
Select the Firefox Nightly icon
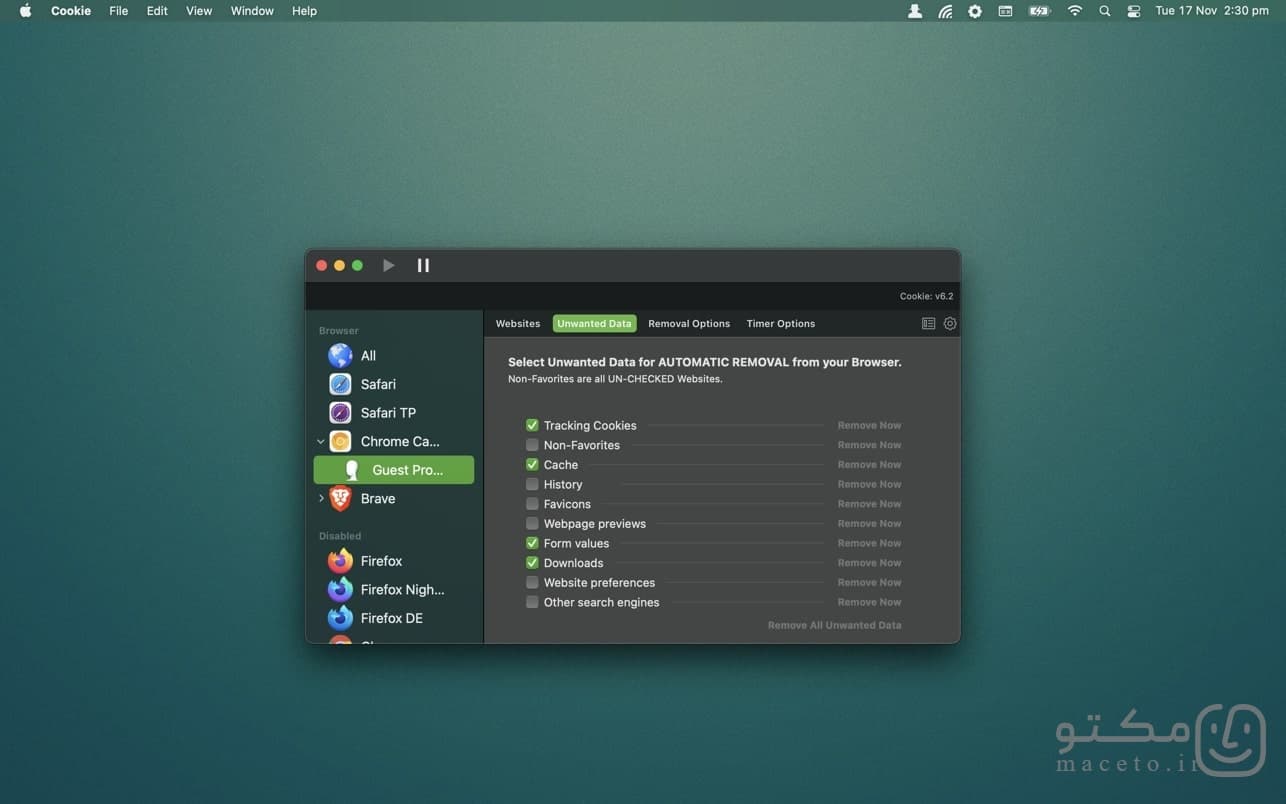coord(340,590)
